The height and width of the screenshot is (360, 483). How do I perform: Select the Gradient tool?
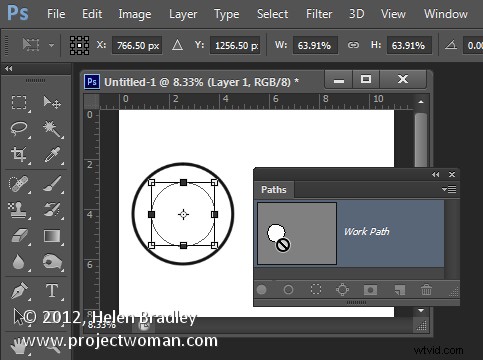[x=52, y=236]
